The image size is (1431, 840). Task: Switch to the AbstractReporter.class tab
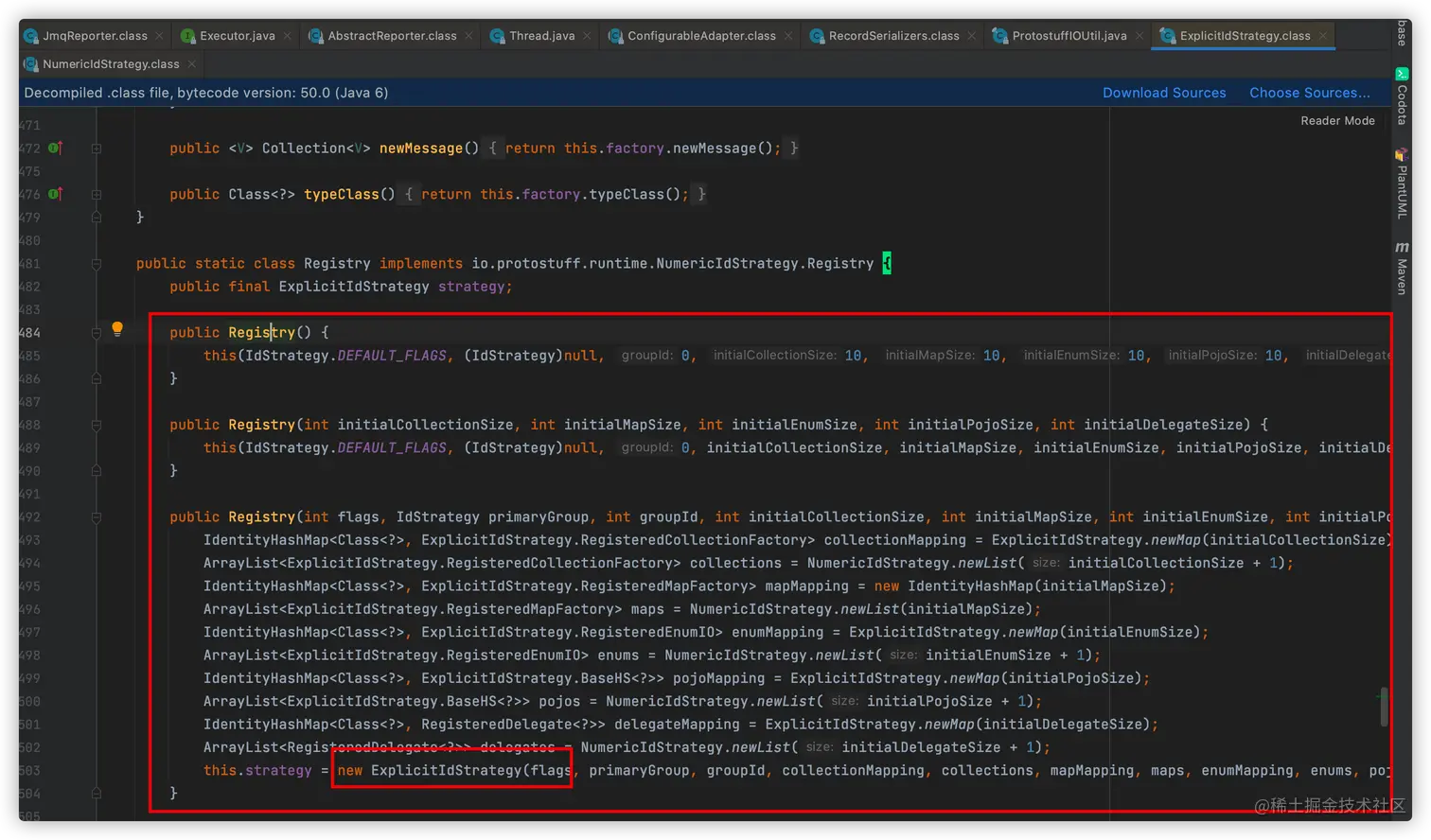392,36
